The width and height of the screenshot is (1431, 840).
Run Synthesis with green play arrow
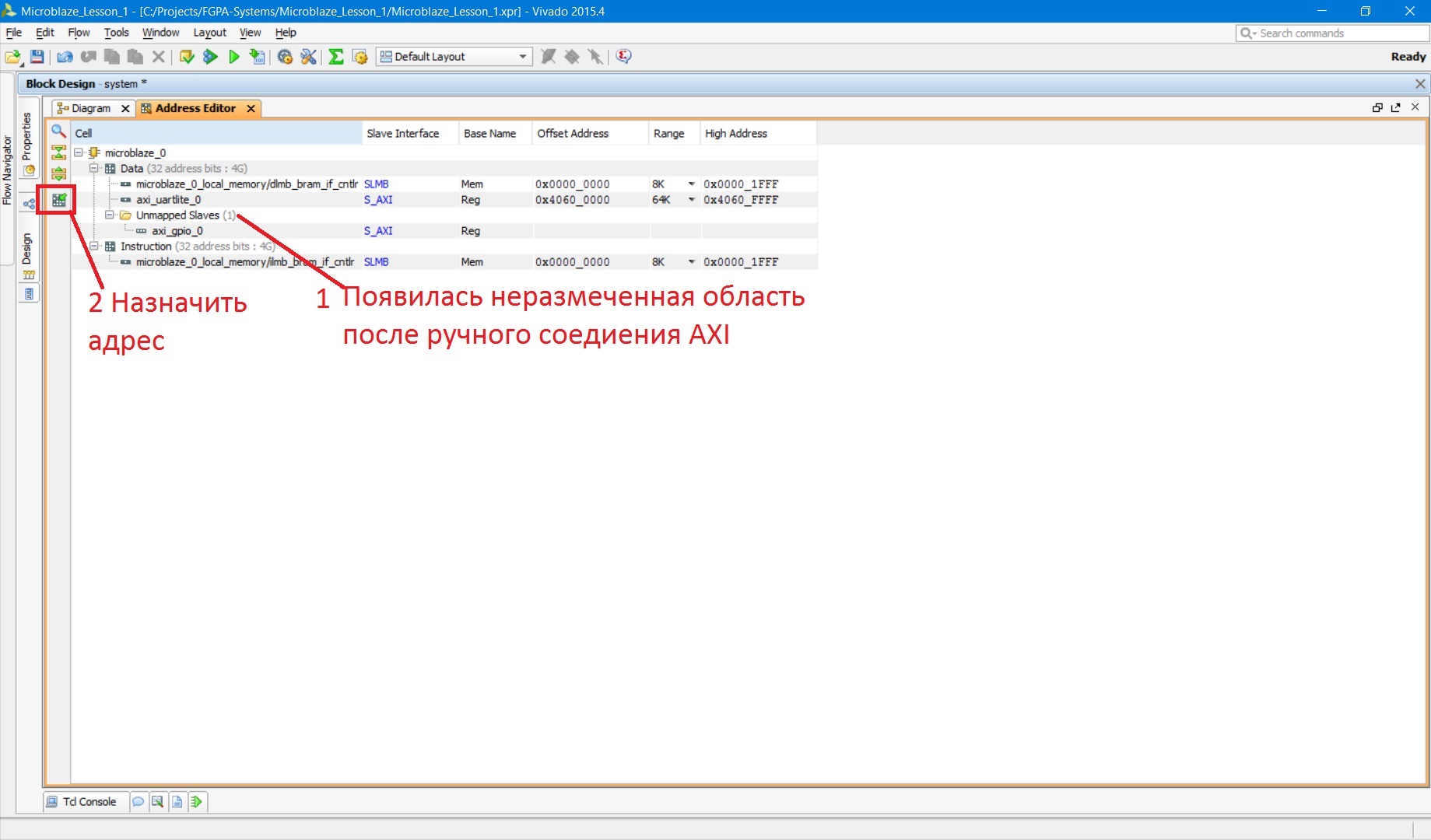[x=233, y=57]
